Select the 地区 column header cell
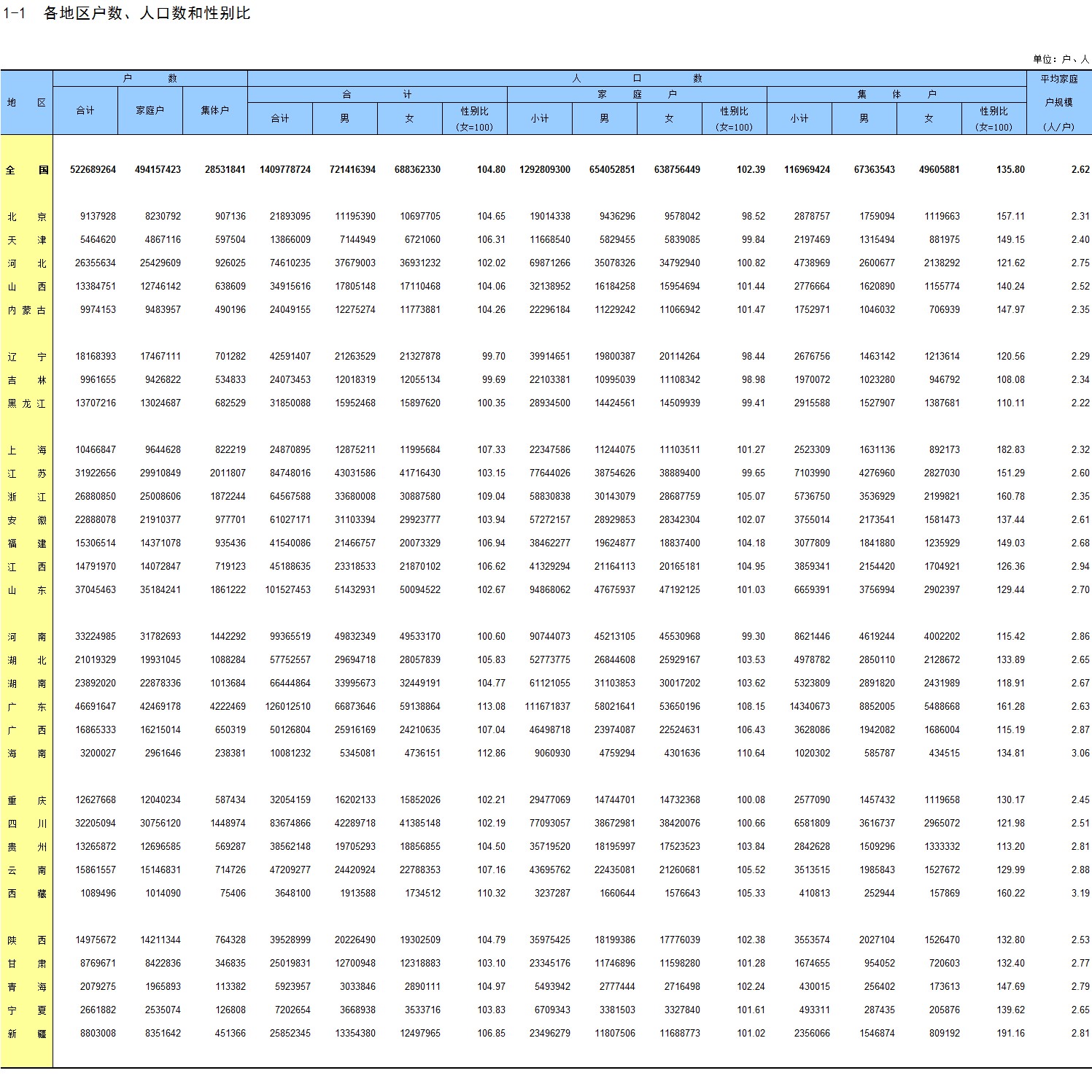The height and width of the screenshot is (1092, 1092). pos(26,103)
